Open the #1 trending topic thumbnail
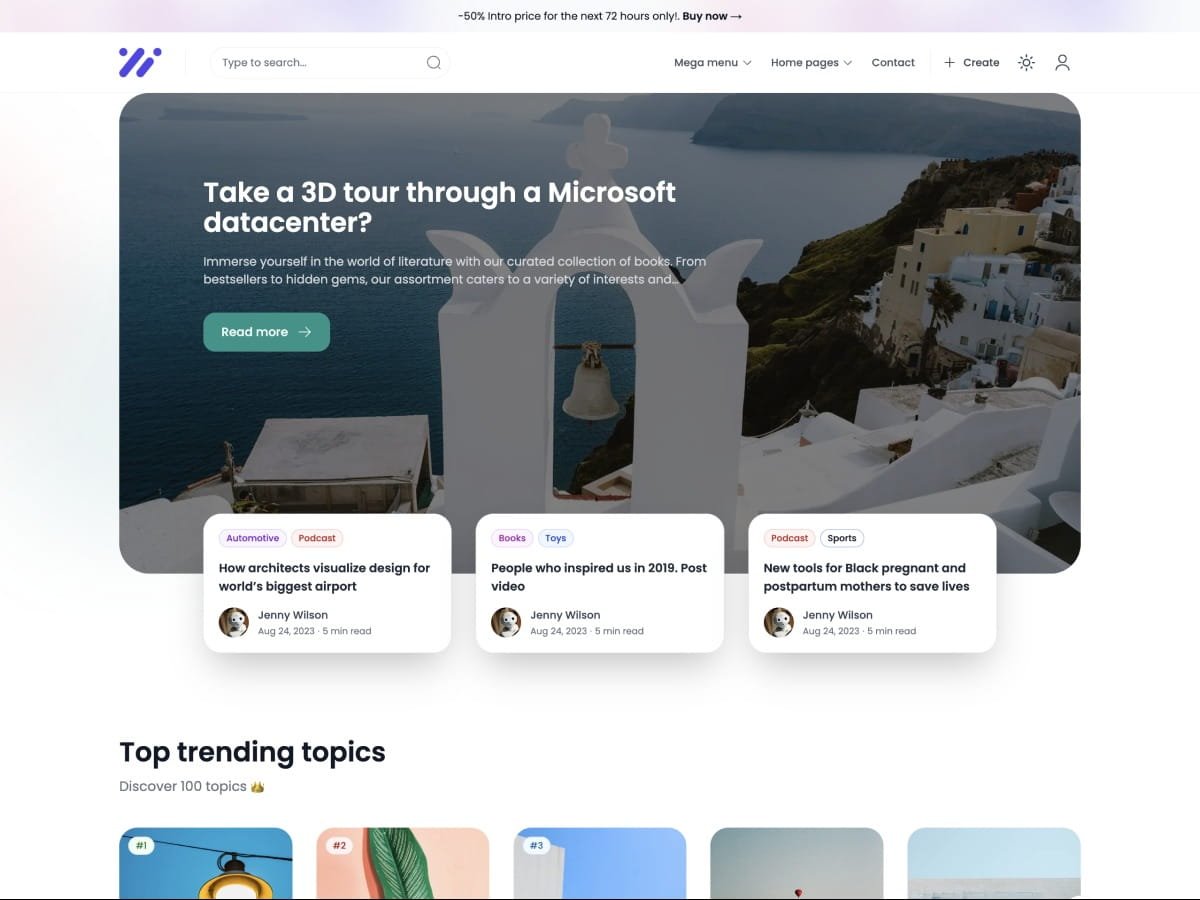This screenshot has width=1200, height=900. [206, 864]
